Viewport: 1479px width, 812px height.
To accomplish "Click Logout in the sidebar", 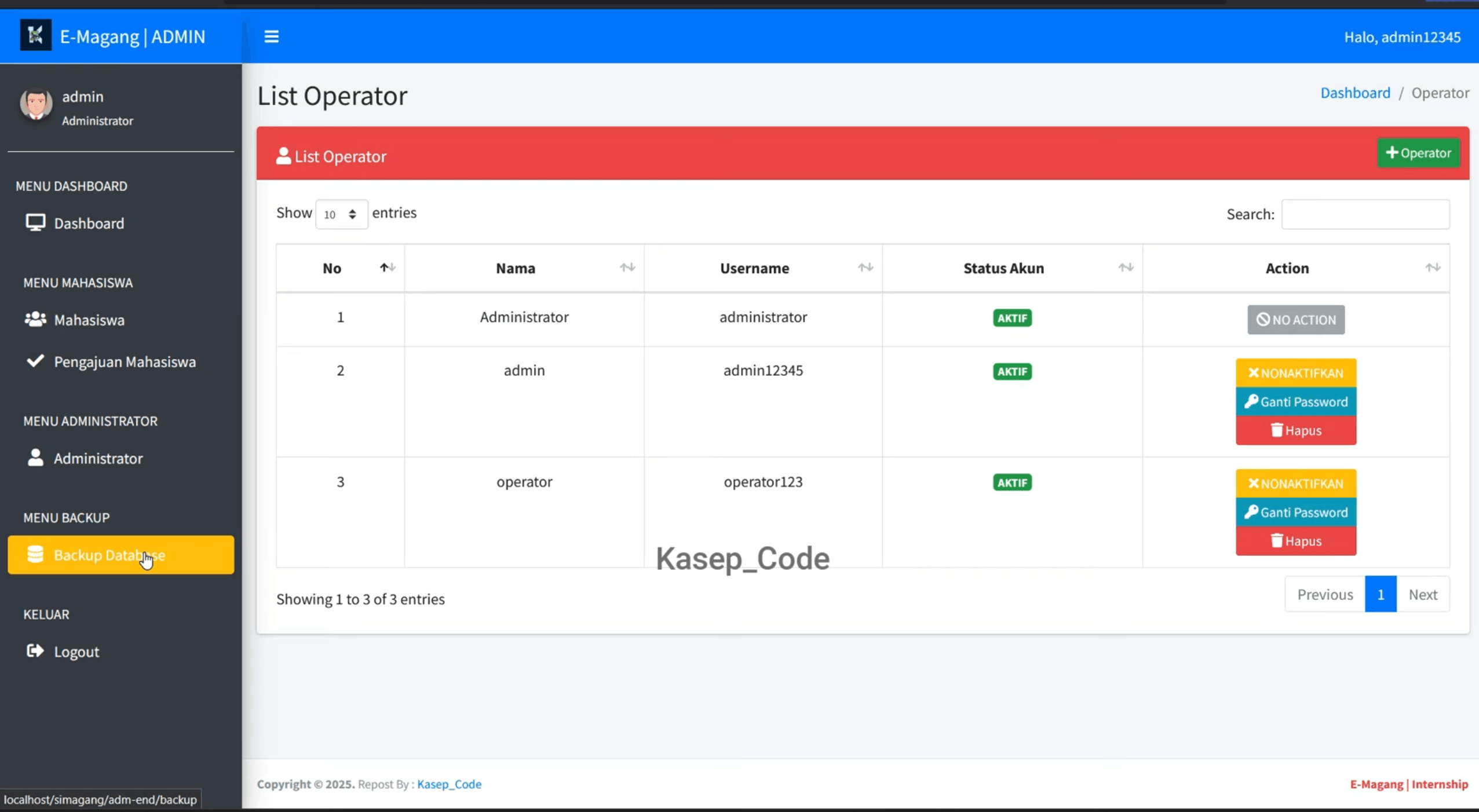I will (120, 652).
